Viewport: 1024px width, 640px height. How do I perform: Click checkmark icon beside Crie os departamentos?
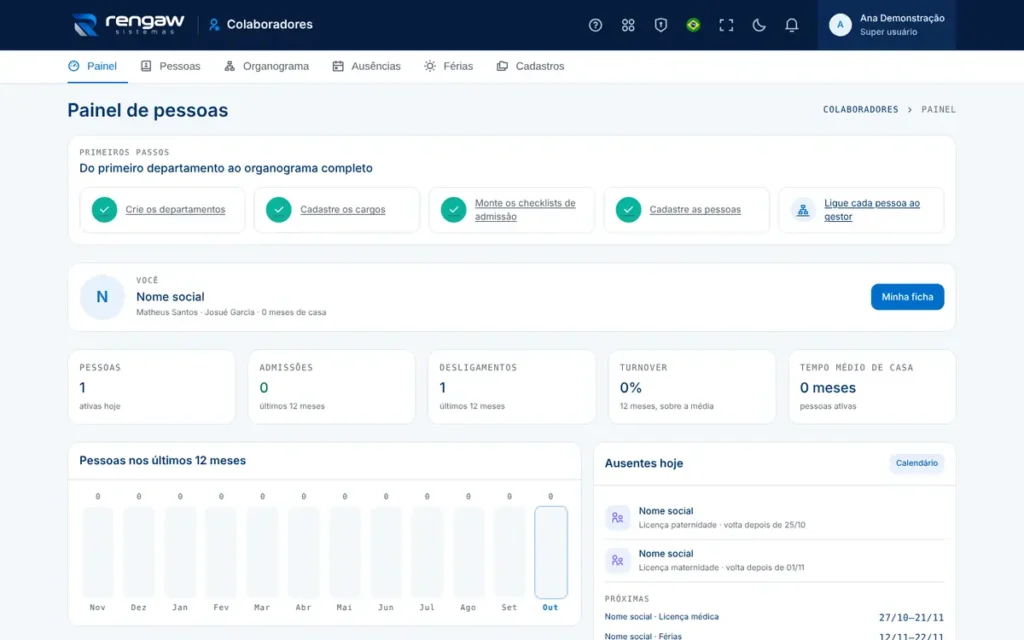click(104, 210)
